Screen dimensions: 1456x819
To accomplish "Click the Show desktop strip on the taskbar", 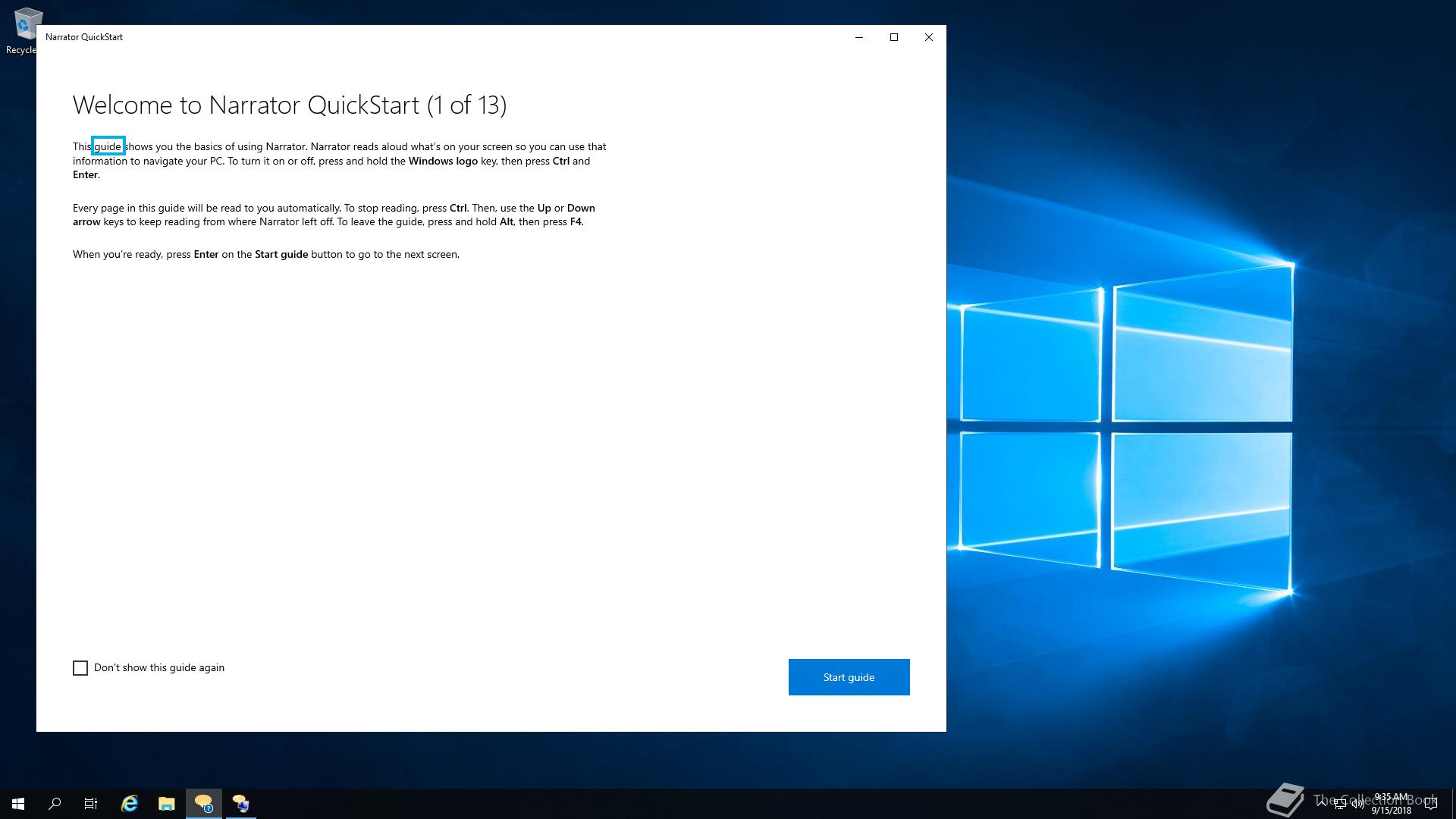I will (1453, 804).
